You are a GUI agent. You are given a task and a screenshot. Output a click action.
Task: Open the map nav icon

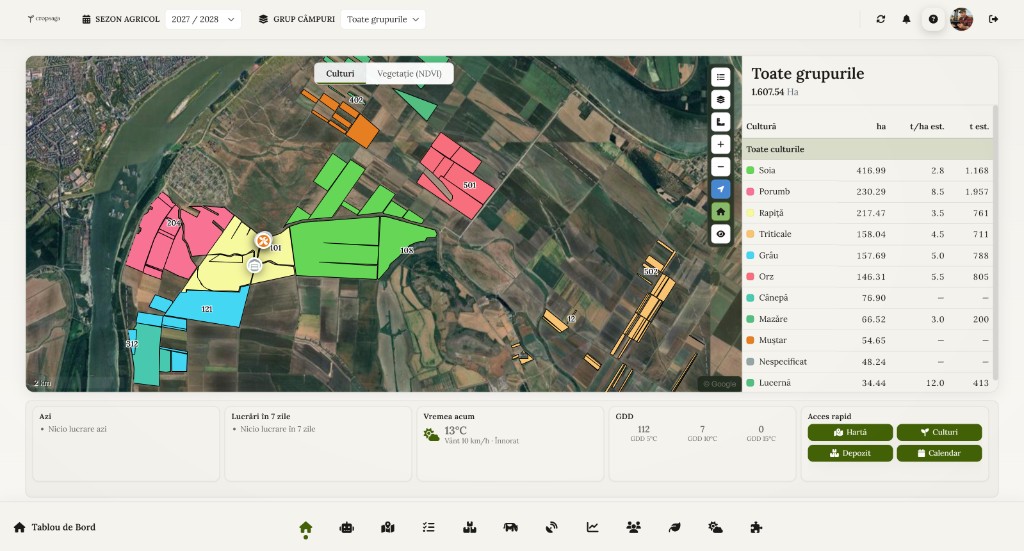388,527
